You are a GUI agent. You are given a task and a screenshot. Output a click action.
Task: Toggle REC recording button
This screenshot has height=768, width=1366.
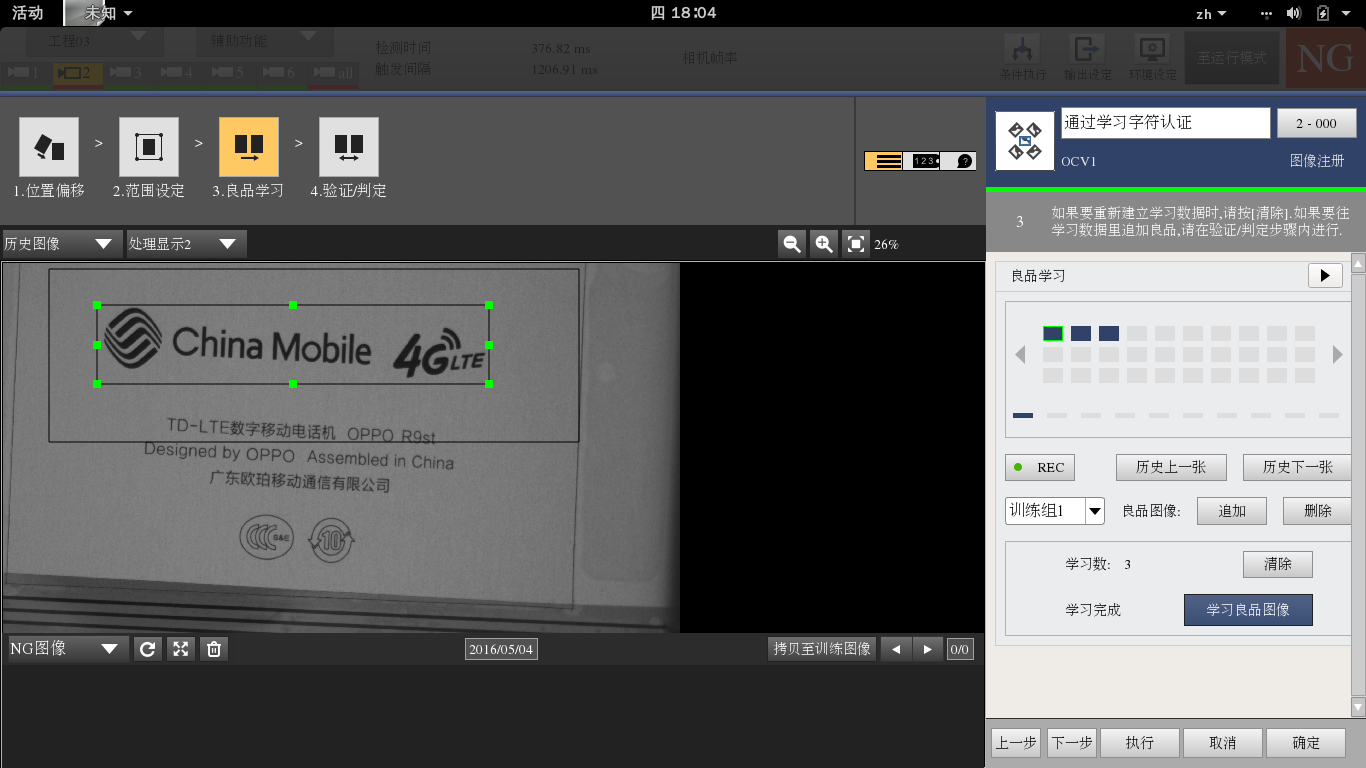click(1039, 467)
